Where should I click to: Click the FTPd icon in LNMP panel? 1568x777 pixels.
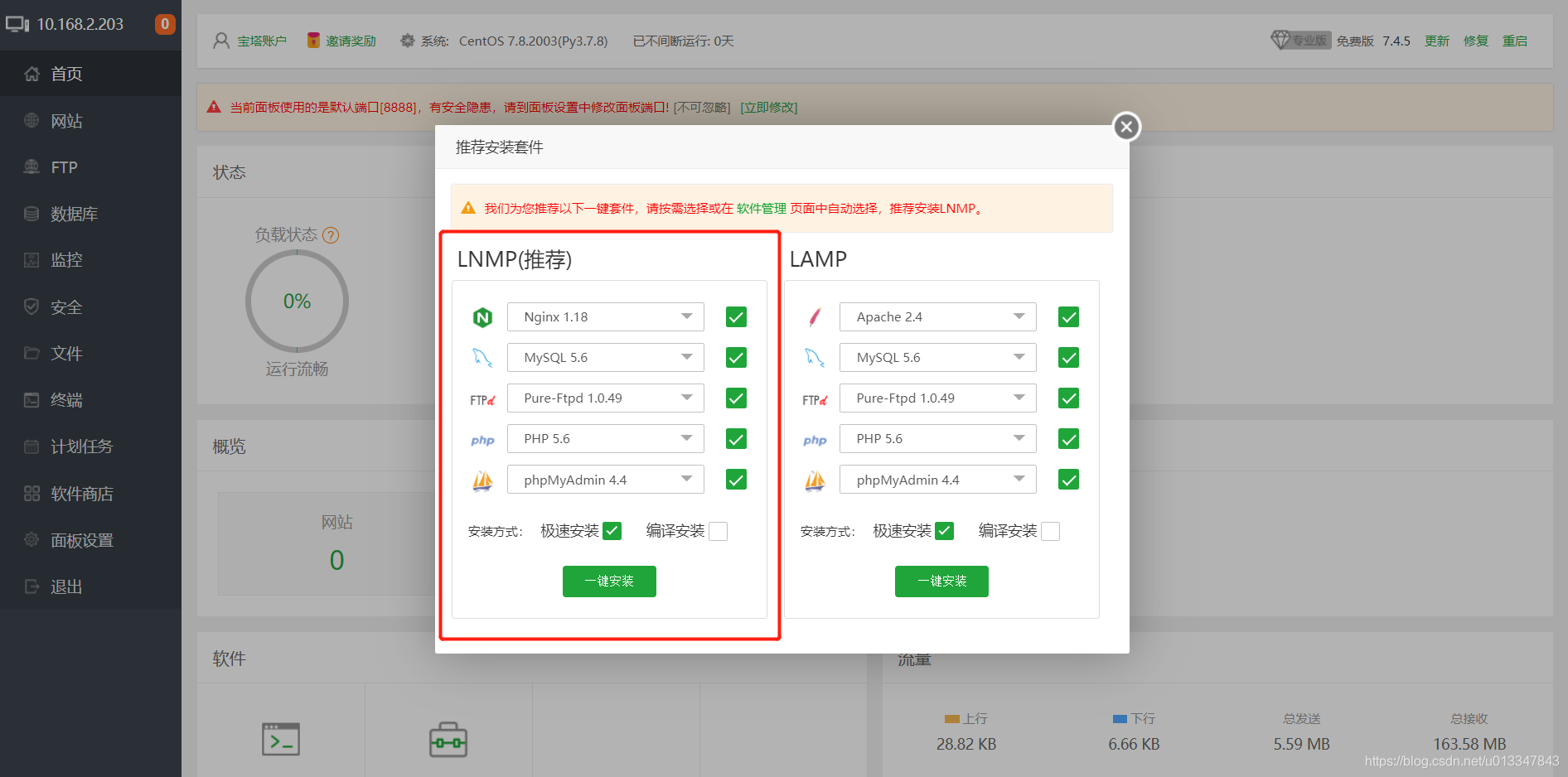[482, 399]
